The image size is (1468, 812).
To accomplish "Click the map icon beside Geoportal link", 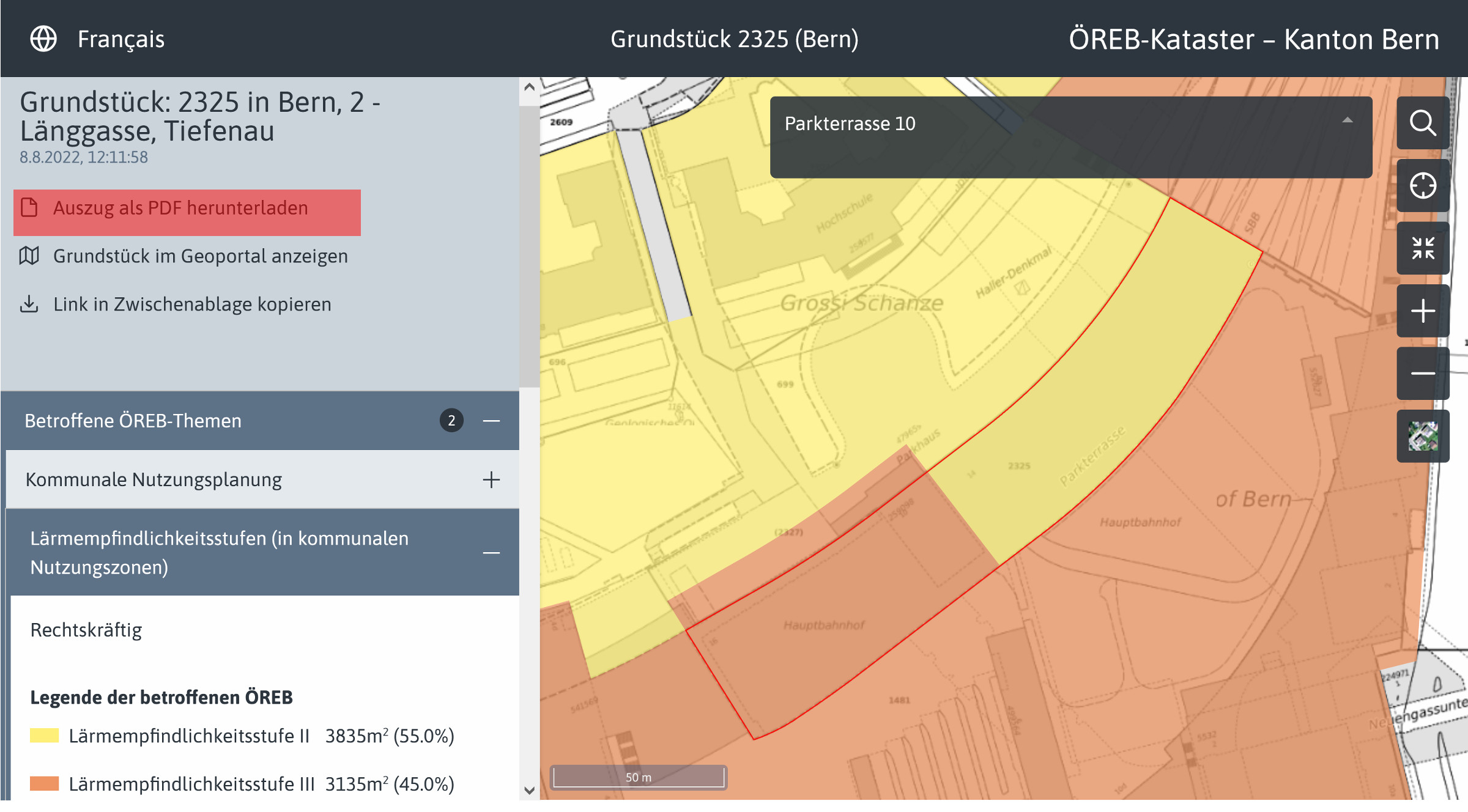I will 29,256.
